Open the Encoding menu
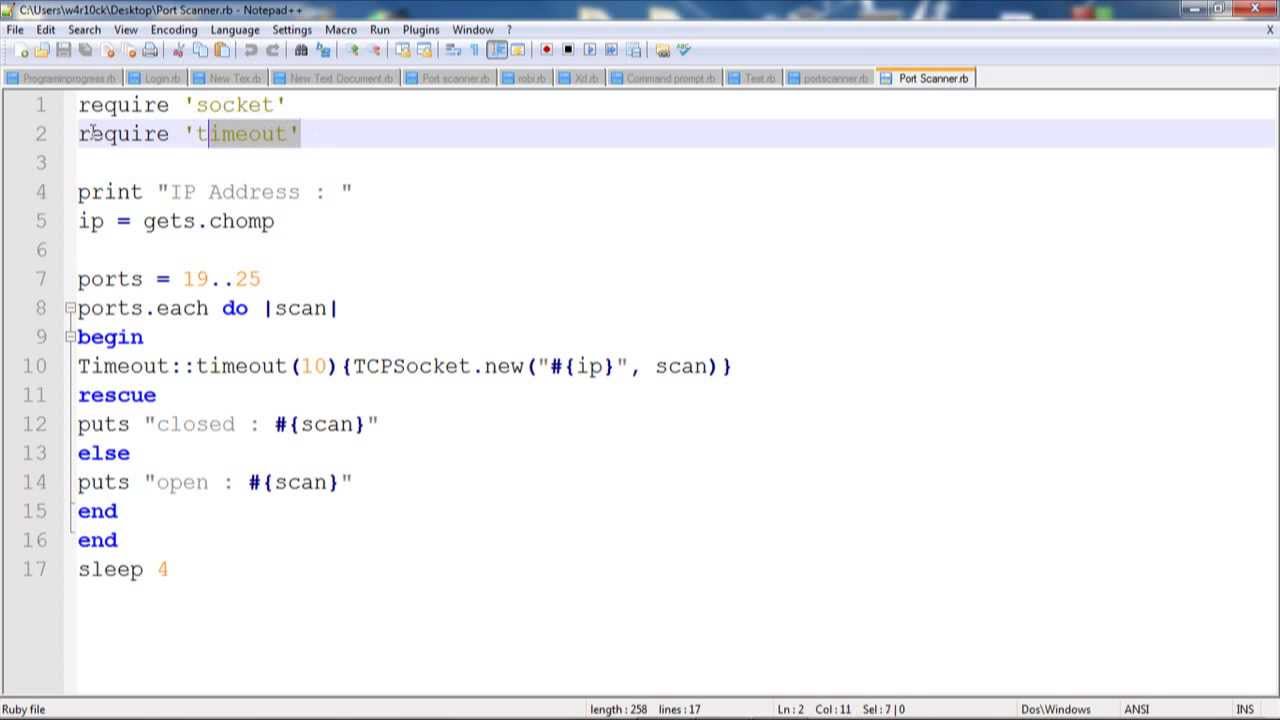This screenshot has height=720, width=1280. [174, 30]
